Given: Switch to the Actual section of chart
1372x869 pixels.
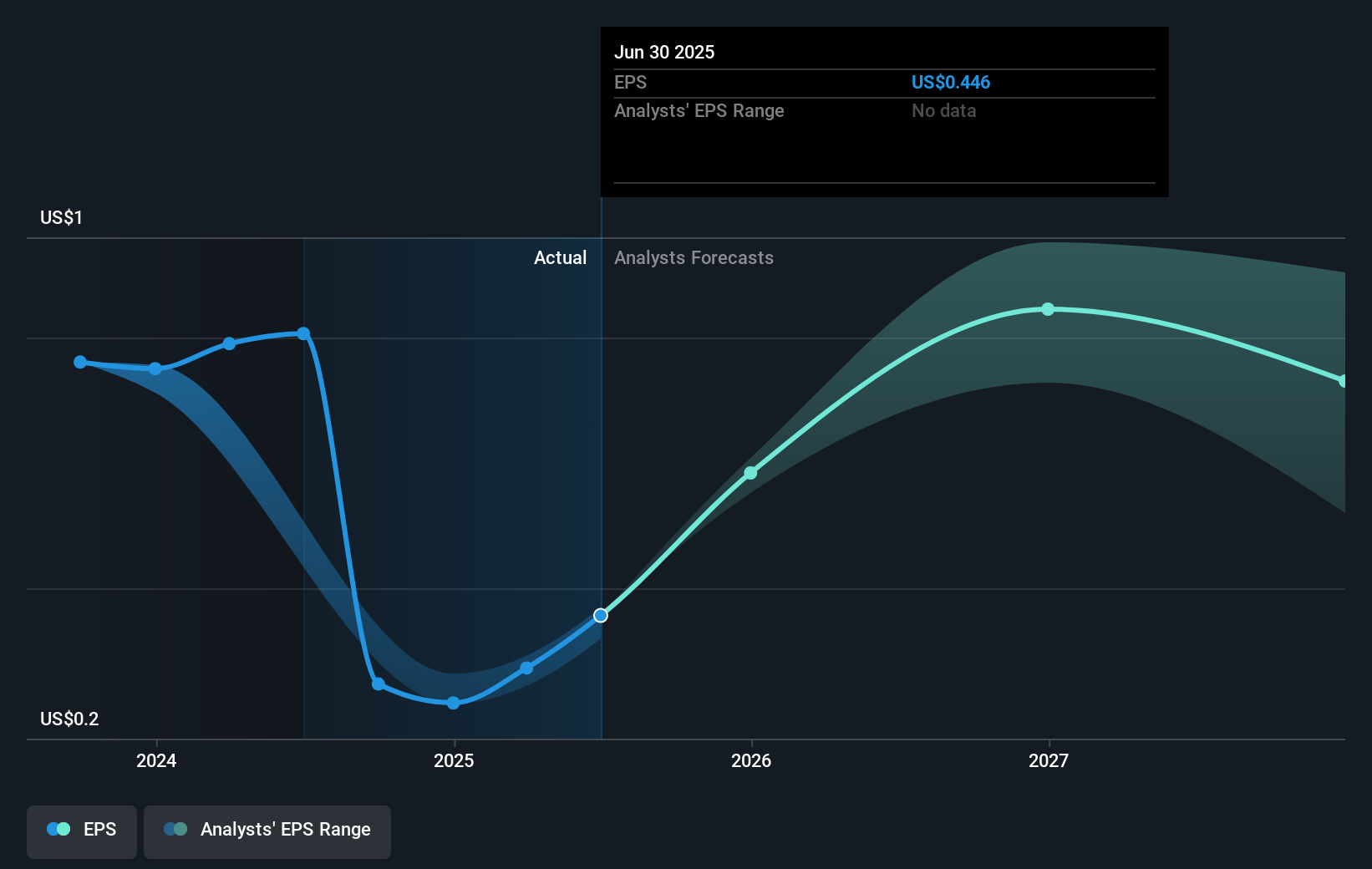Looking at the screenshot, I should (x=560, y=257).
